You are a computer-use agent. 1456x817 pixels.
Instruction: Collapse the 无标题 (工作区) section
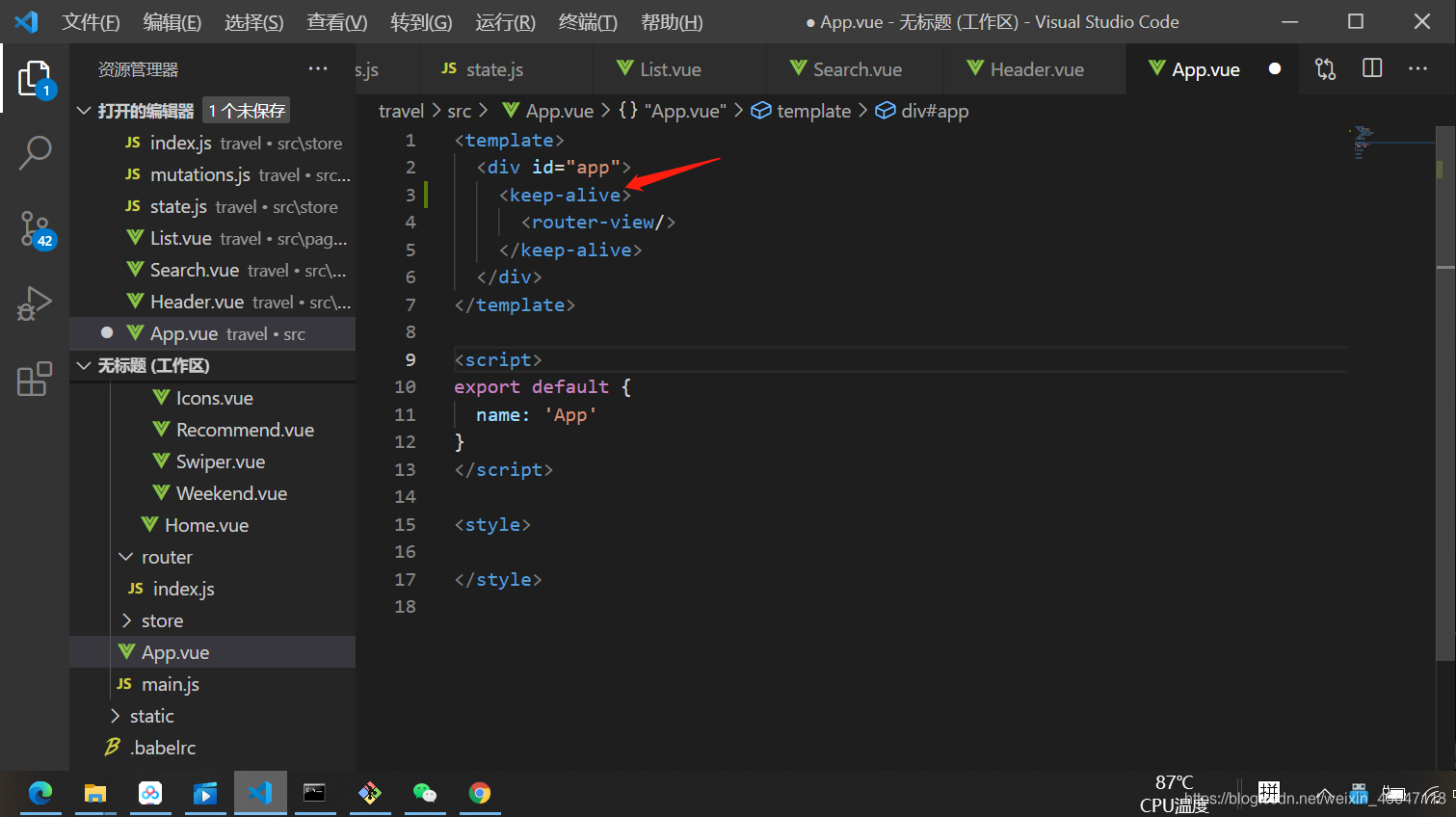pyautogui.click(x=84, y=365)
